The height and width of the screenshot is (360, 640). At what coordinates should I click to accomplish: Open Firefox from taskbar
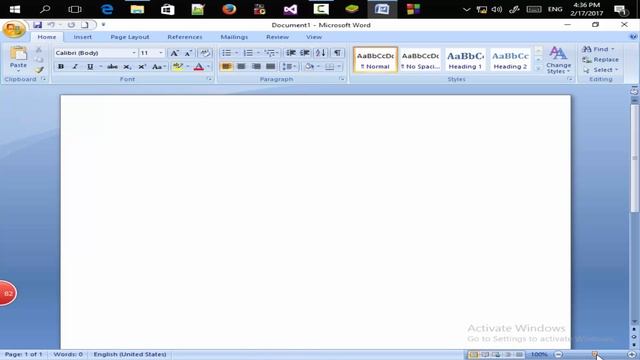[x=229, y=9]
